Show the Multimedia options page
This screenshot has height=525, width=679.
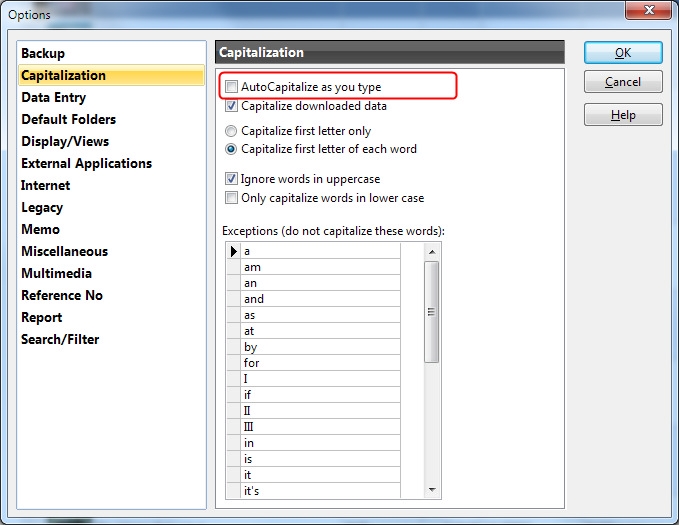57,273
